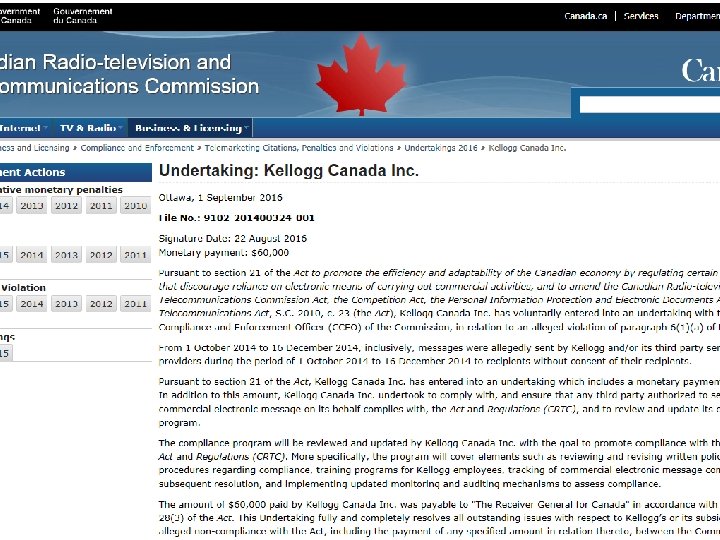Choose 2013 under administrative monetary penalties
This screenshot has width=720, height=540.
(32, 206)
